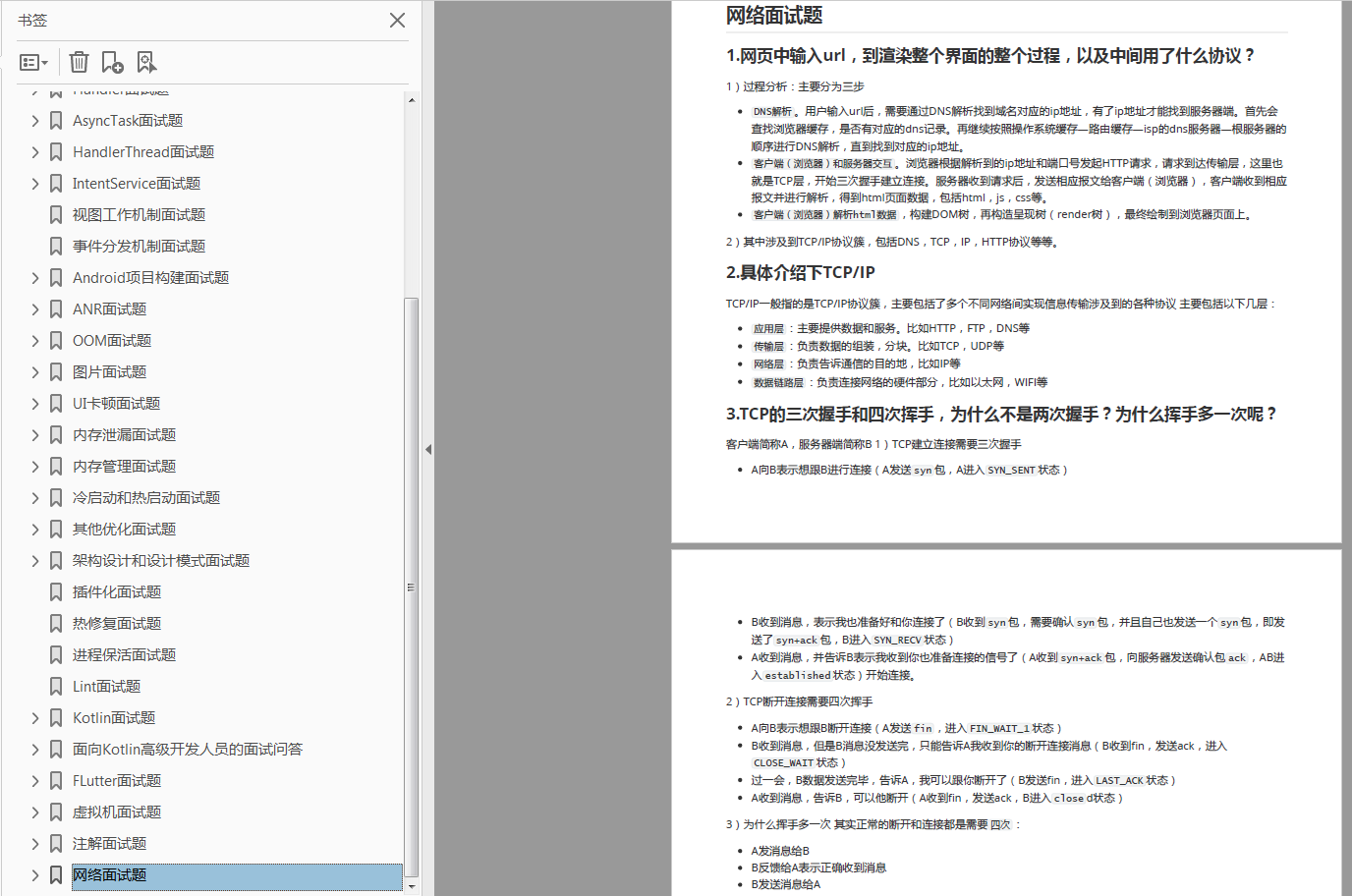This screenshot has height=896, width=1352.
Task: Expand the 虚拟机面试题 bookmark
Action: (x=34, y=812)
